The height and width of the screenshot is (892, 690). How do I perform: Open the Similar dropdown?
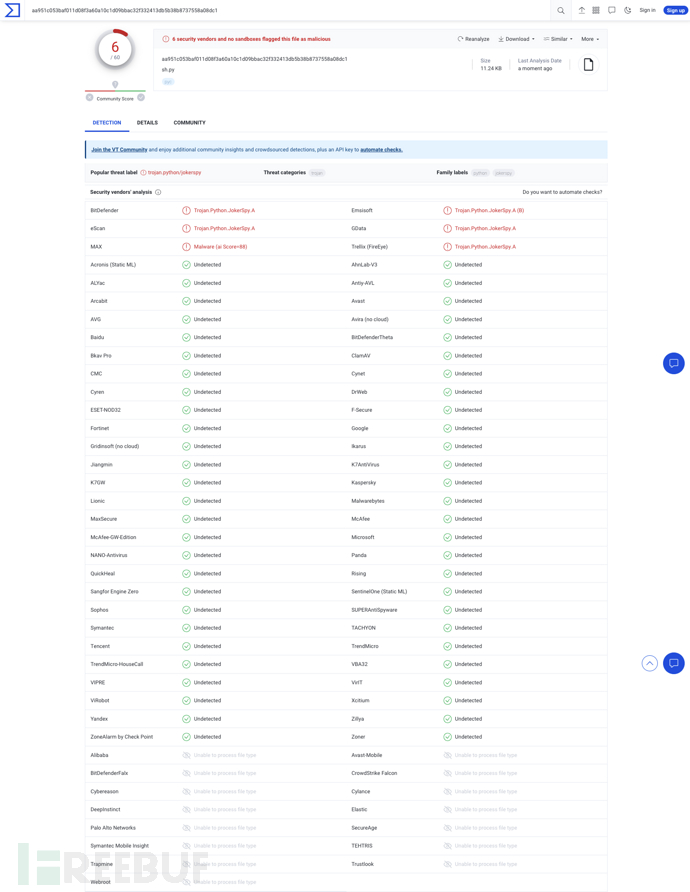(557, 38)
